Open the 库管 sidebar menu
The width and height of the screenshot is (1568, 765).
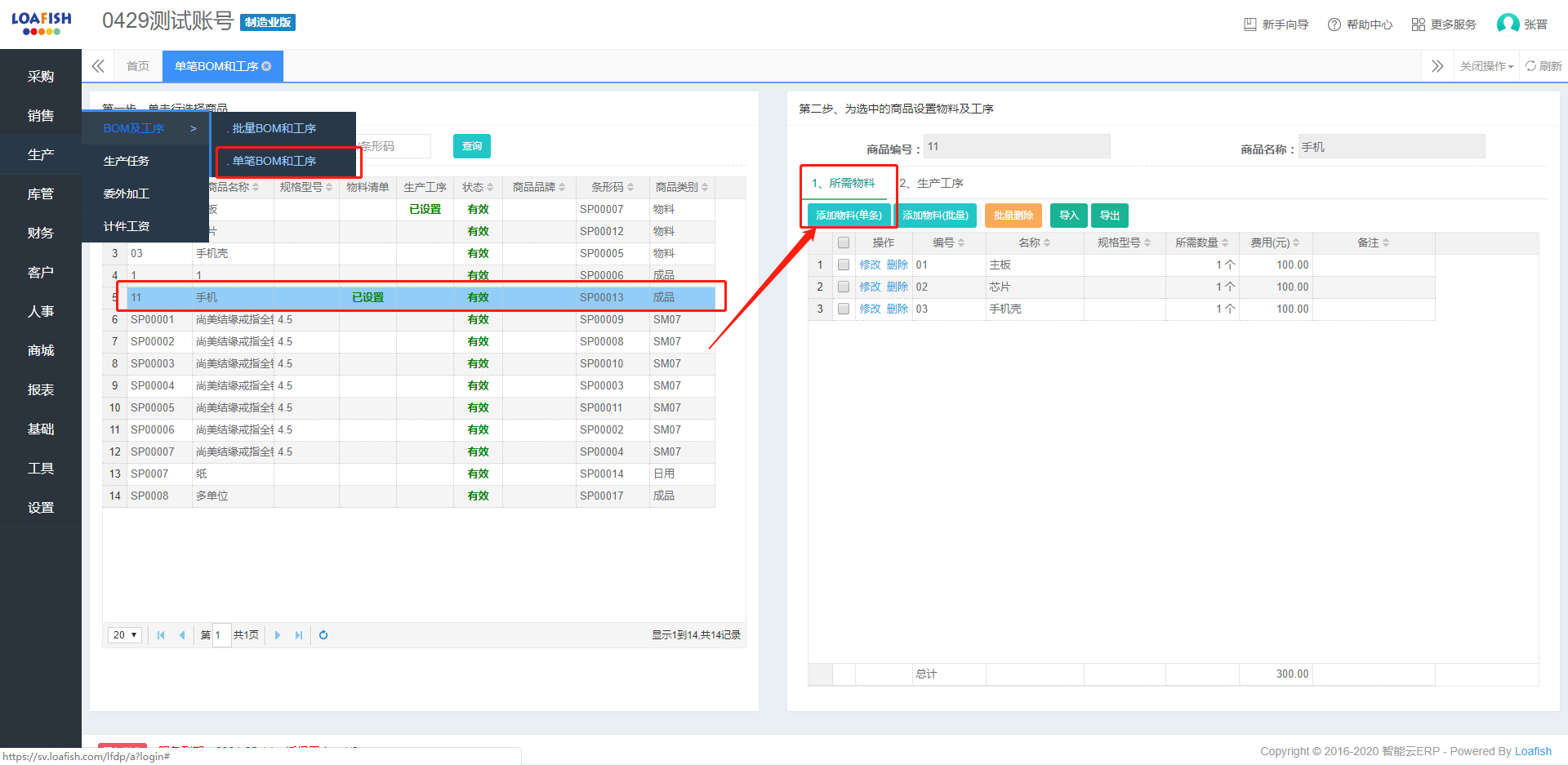coord(41,193)
